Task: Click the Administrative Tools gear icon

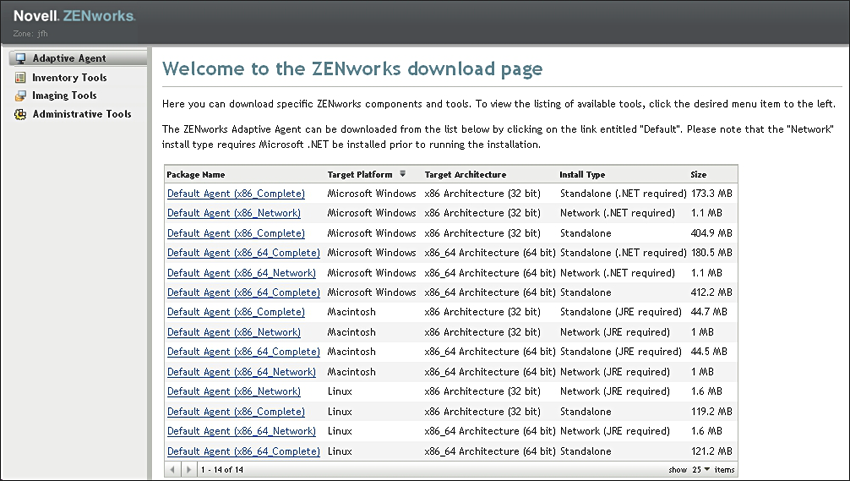Action: [x=20, y=114]
